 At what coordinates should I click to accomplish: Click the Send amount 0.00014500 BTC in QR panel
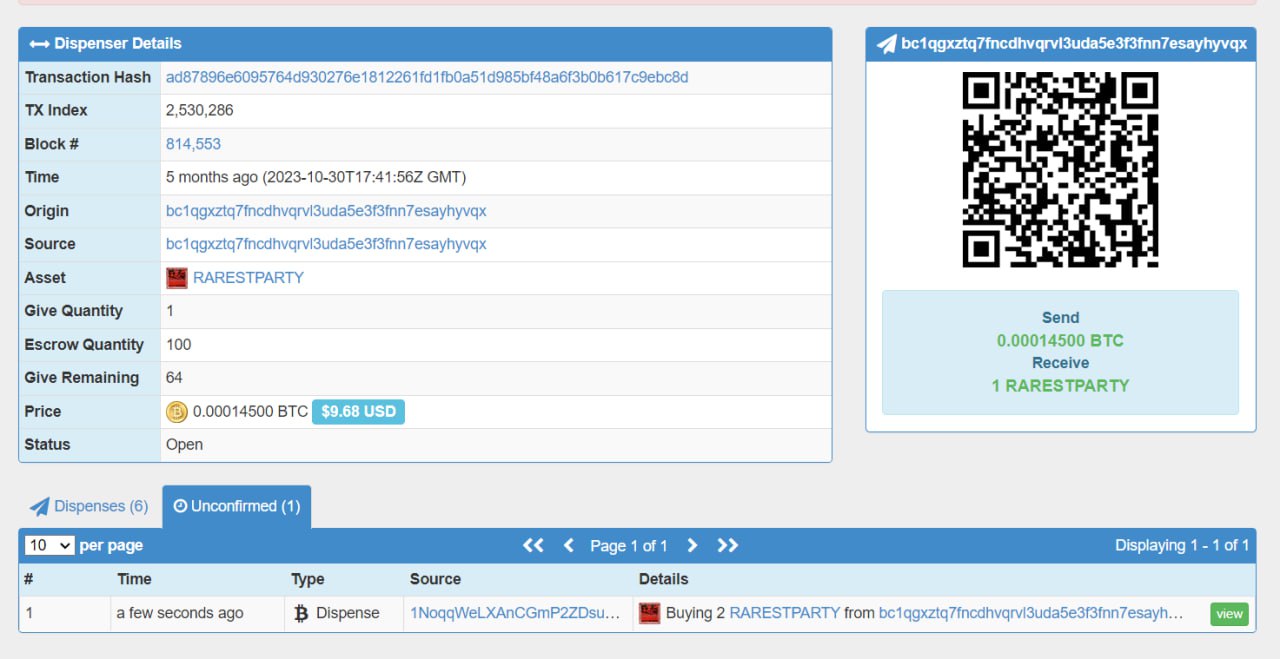click(x=1060, y=341)
